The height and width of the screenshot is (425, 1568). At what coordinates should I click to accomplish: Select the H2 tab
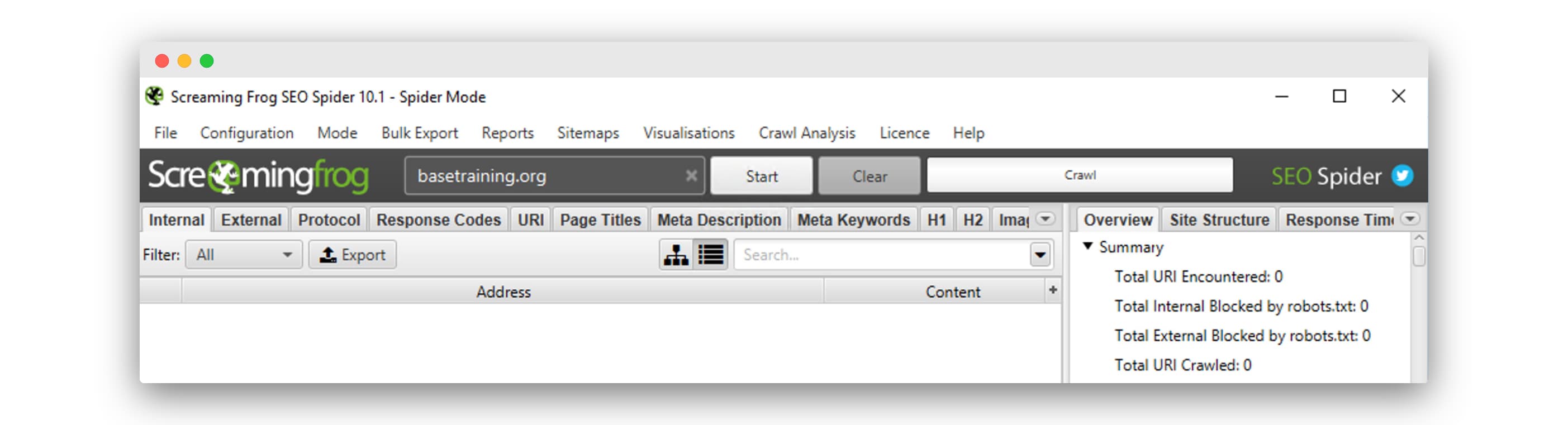[x=973, y=219]
